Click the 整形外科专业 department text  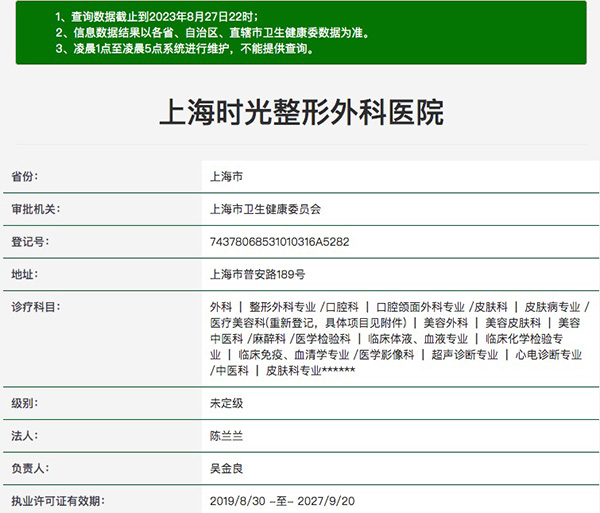[x=283, y=307]
